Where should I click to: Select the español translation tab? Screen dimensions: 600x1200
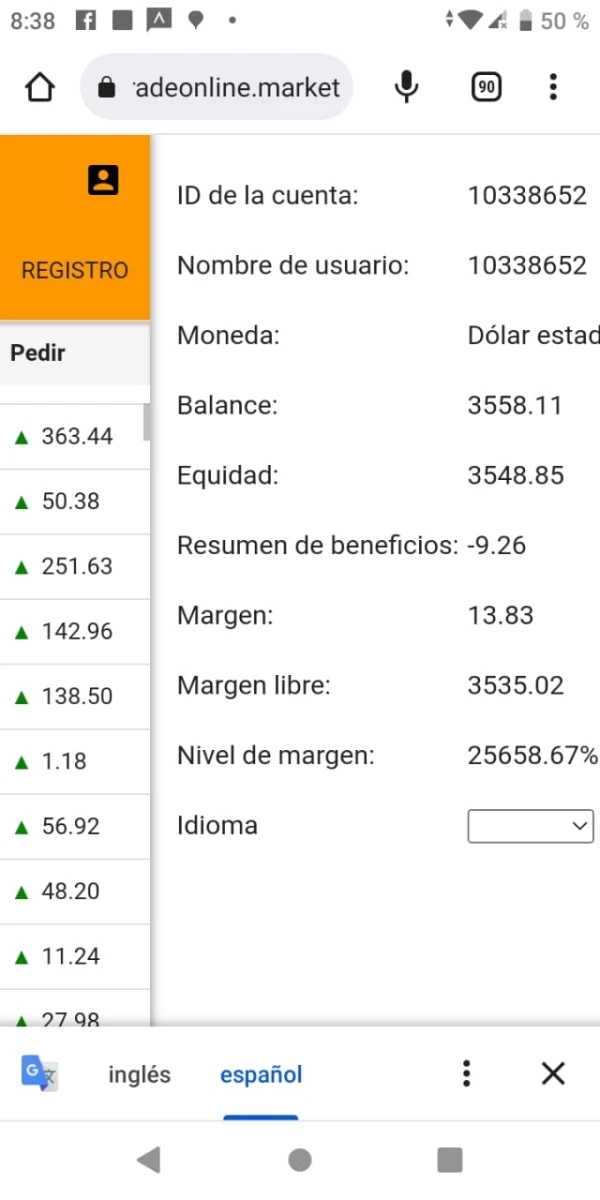click(x=261, y=1075)
